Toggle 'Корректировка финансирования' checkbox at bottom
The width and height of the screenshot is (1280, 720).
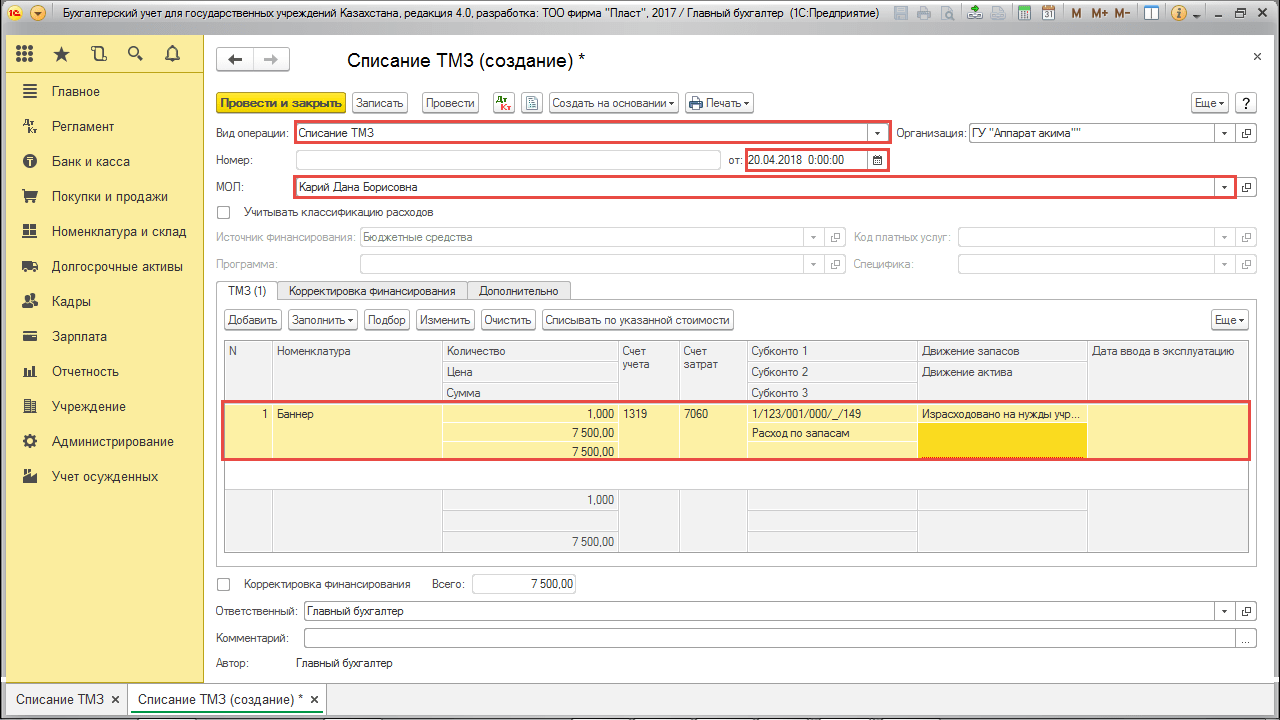click(x=224, y=584)
